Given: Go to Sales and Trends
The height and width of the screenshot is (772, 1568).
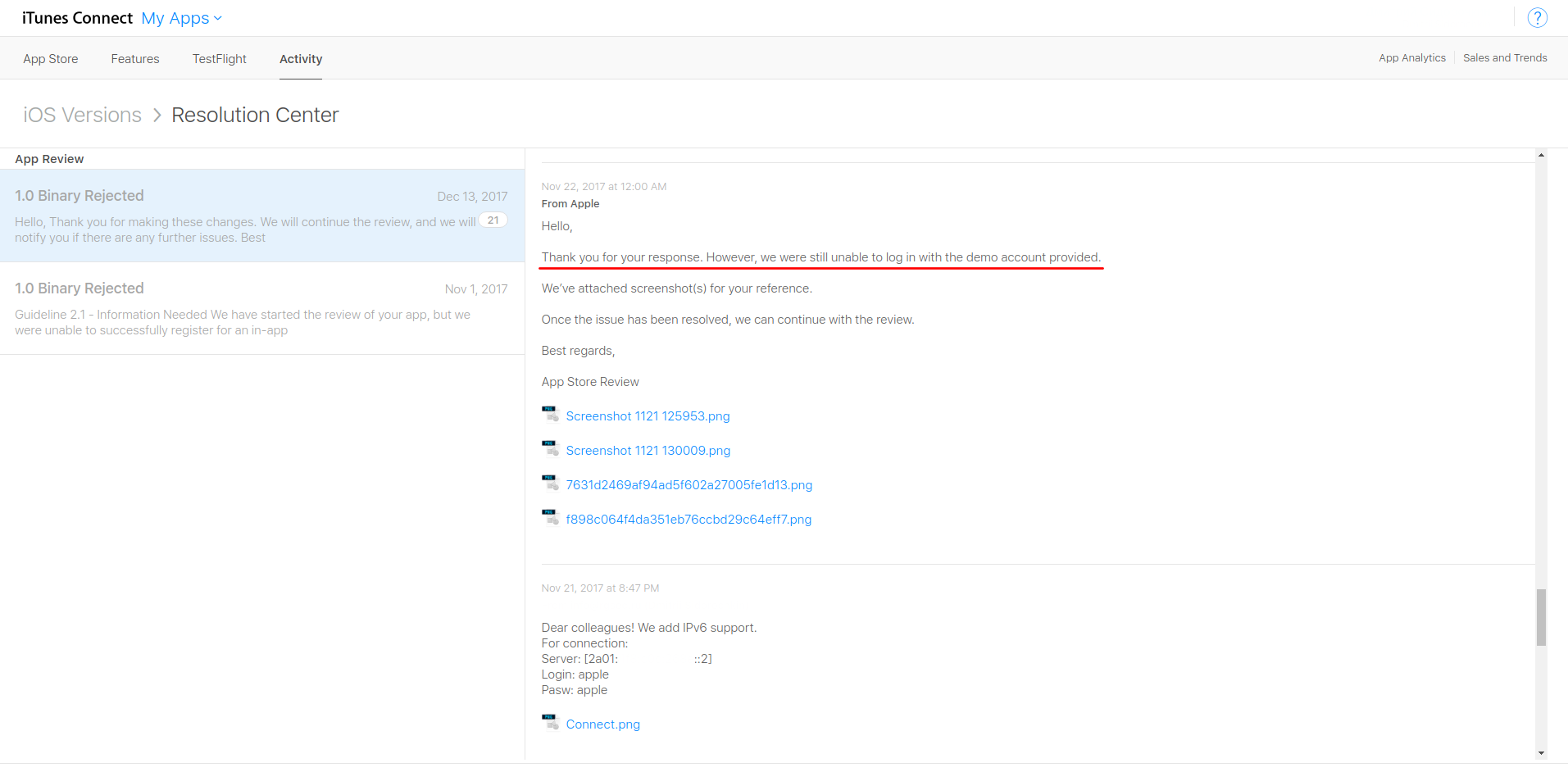Looking at the screenshot, I should coord(1505,57).
